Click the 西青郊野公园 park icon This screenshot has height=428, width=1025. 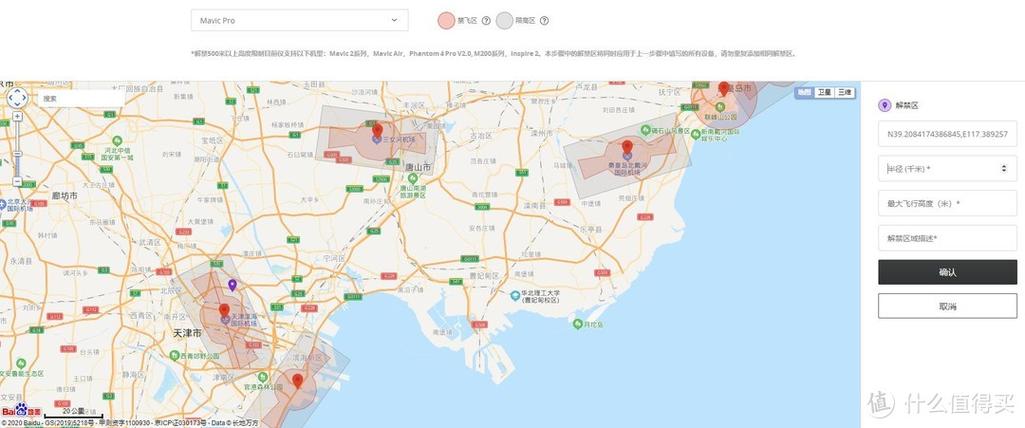[x=174, y=355]
